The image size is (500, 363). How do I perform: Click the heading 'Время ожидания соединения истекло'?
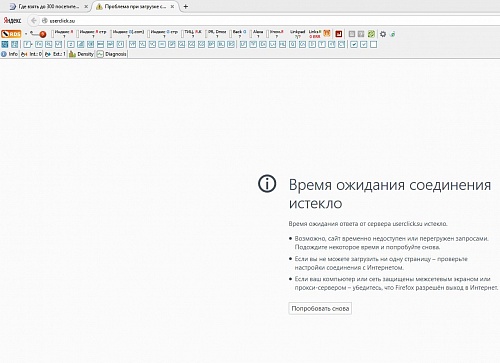pyautogui.click(x=390, y=194)
